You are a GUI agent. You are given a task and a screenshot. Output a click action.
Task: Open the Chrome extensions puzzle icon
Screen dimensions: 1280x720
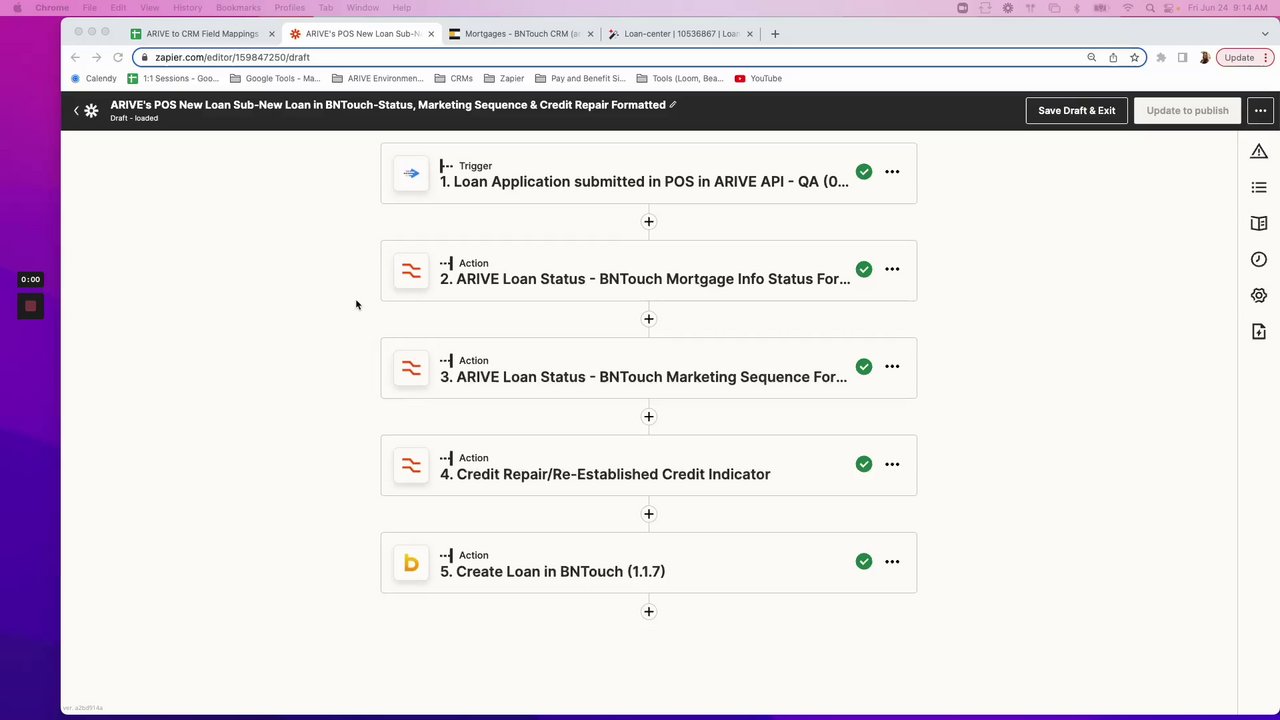[1161, 57]
